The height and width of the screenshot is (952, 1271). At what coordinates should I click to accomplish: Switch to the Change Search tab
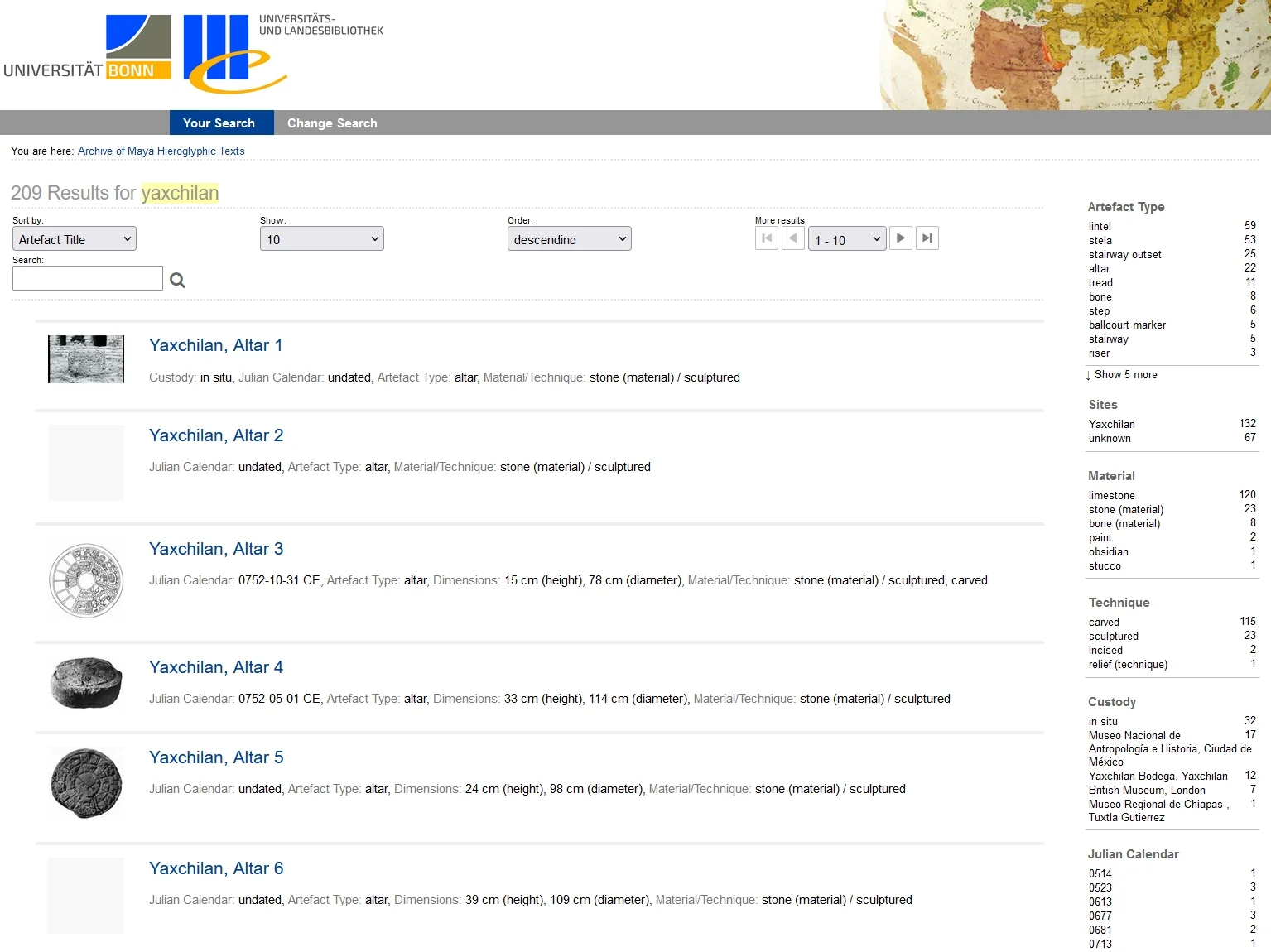tap(332, 123)
